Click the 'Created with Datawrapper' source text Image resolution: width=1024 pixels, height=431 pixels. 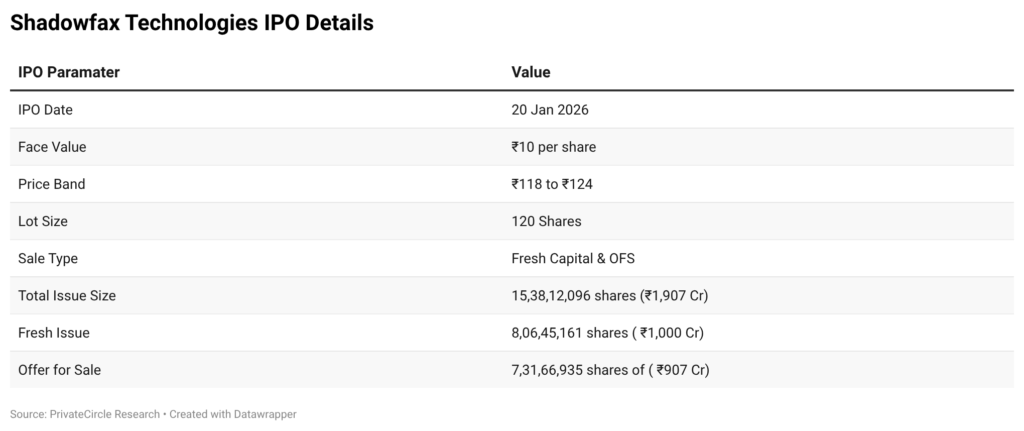point(236,413)
